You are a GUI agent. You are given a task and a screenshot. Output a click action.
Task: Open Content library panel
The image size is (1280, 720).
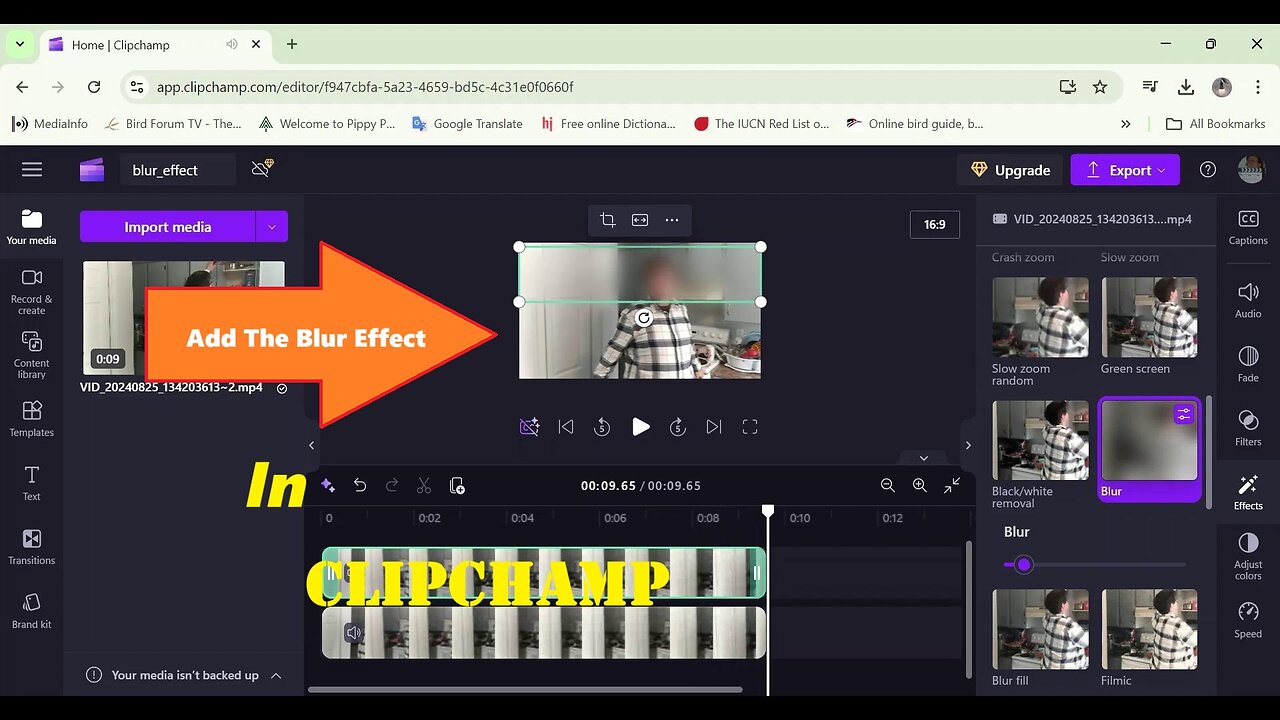tap(32, 355)
